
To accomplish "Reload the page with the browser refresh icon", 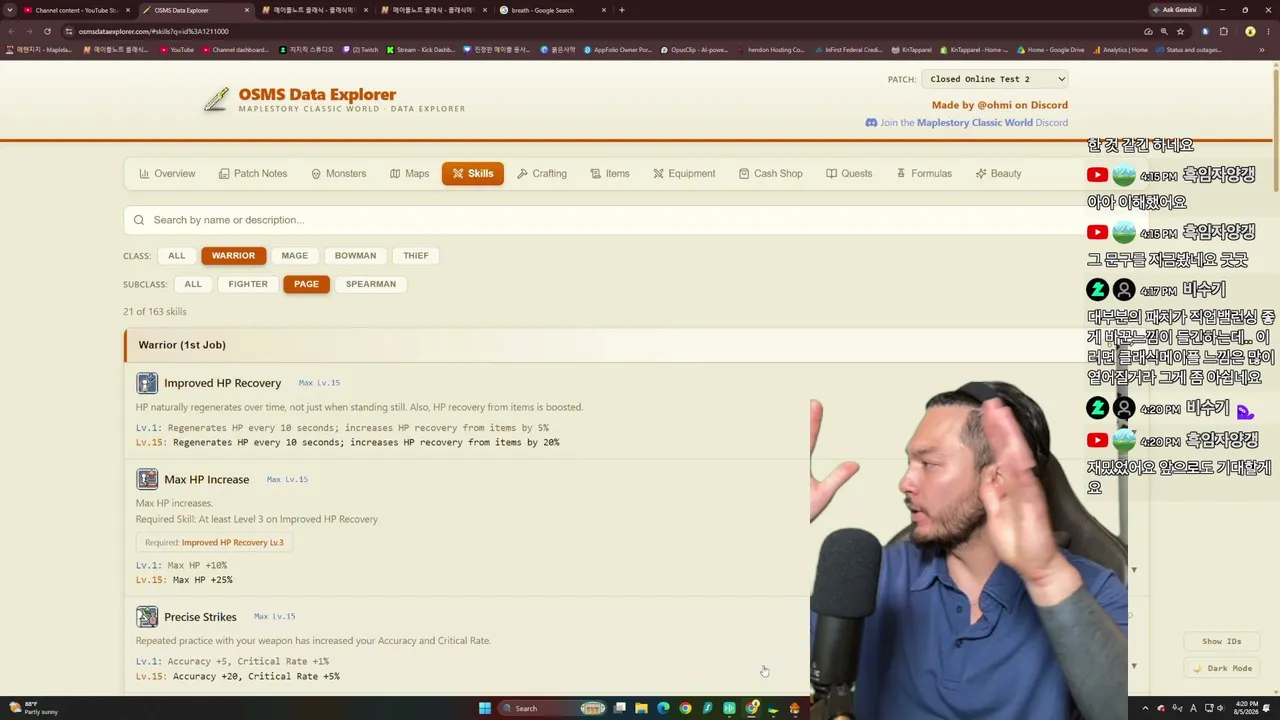I will pyautogui.click(x=47, y=31).
